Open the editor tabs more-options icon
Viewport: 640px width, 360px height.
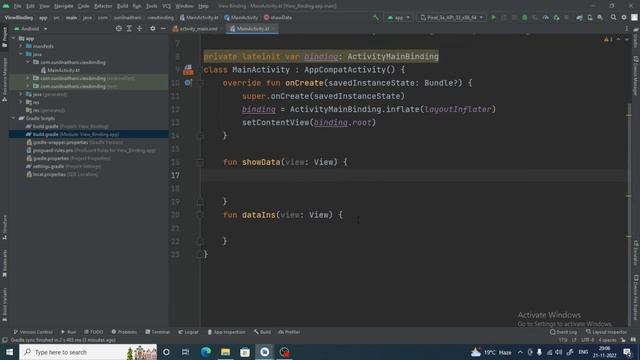pos(627,29)
